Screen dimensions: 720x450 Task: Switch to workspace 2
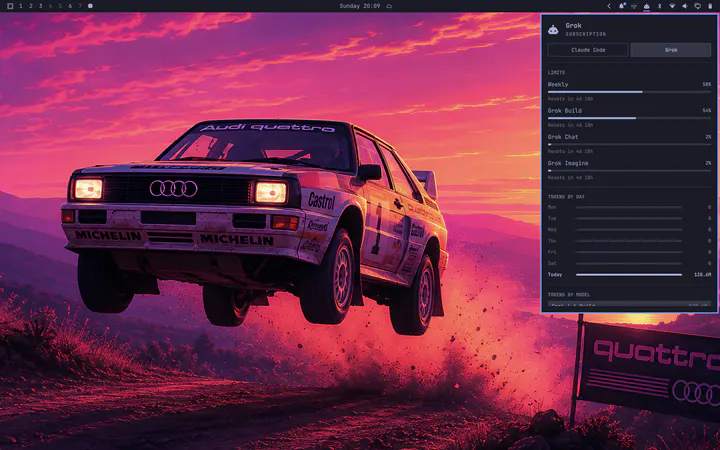pos(31,6)
